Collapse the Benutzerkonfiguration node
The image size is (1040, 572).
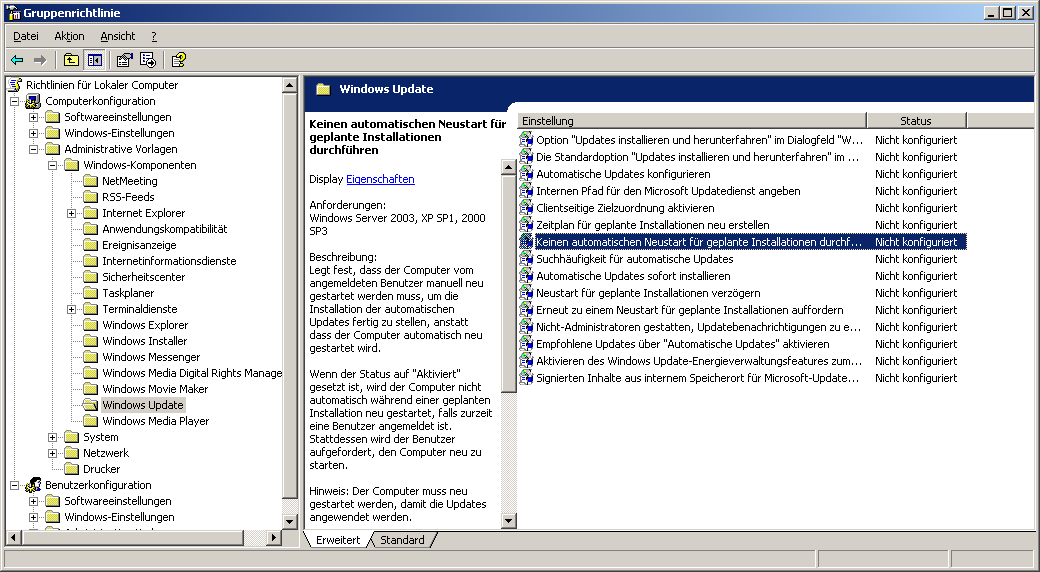tap(15, 486)
